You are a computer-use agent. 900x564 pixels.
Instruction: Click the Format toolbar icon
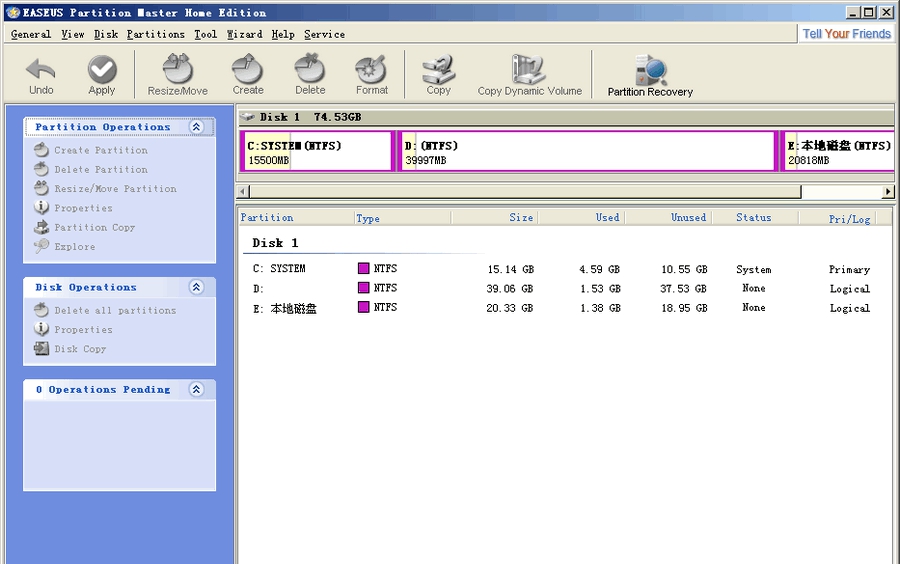point(372,70)
